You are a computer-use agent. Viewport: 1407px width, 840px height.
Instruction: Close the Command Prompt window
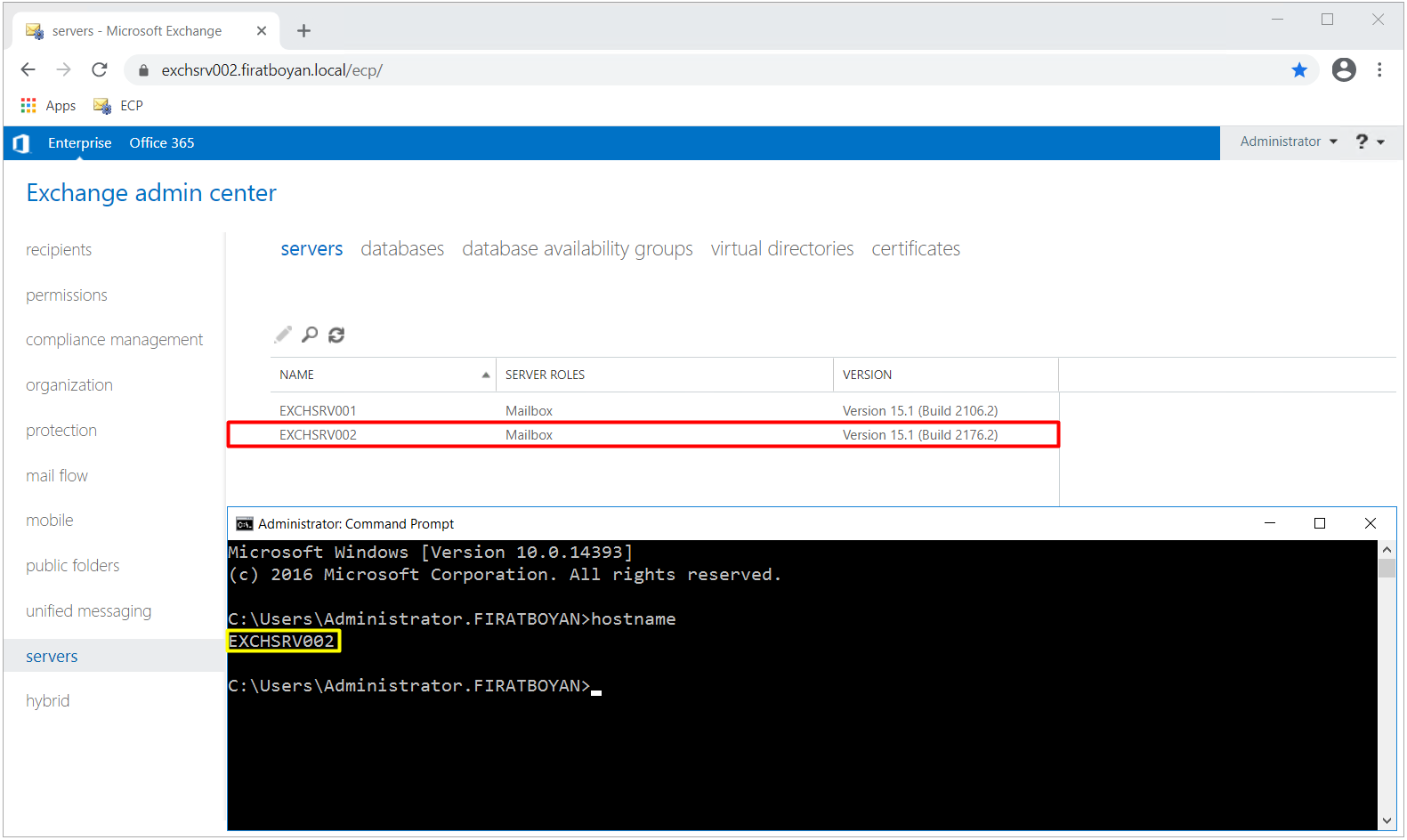1371,523
